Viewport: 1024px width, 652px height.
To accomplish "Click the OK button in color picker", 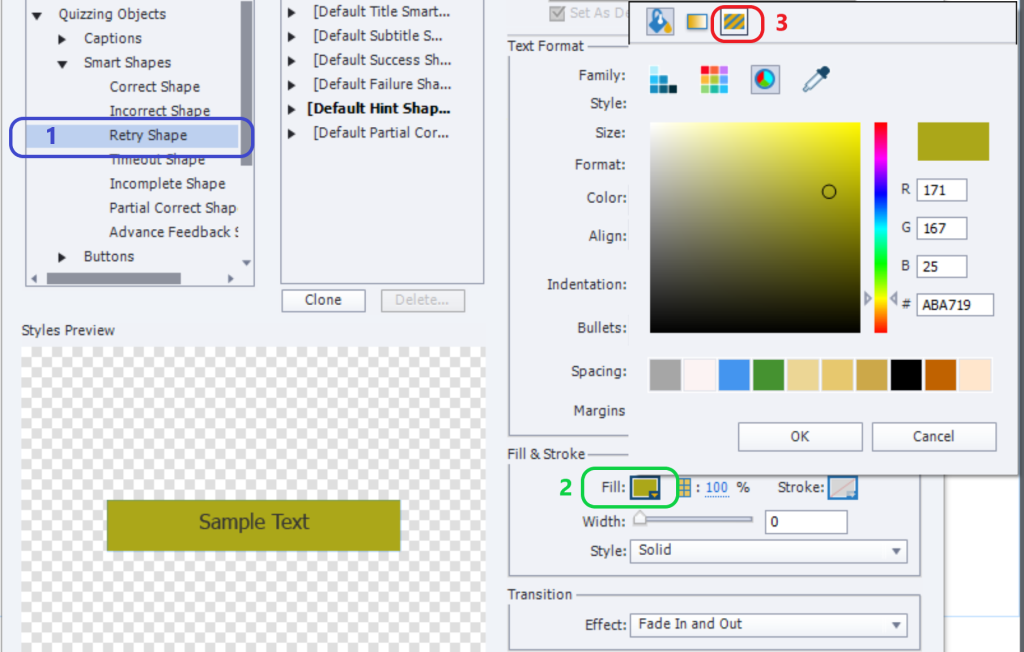I will (799, 437).
